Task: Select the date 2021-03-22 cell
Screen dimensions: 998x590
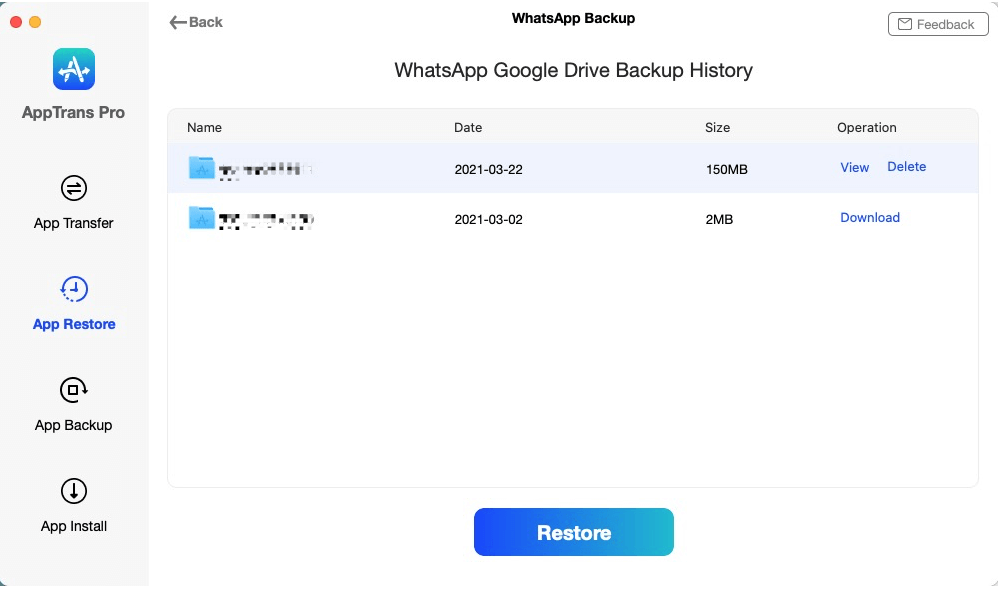Action: (x=488, y=169)
